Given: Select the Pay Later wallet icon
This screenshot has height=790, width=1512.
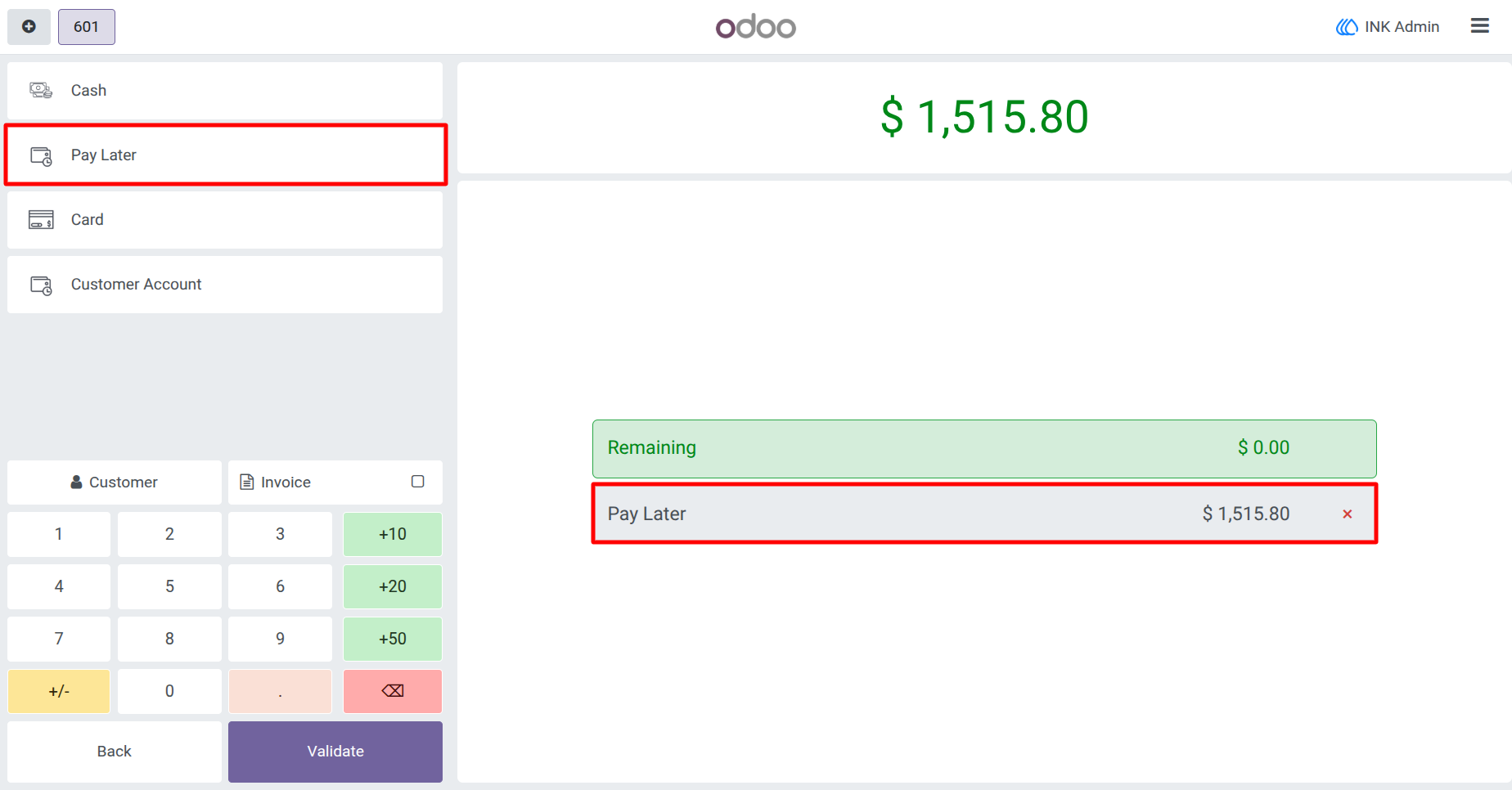Looking at the screenshot, I should click(41, 155).
